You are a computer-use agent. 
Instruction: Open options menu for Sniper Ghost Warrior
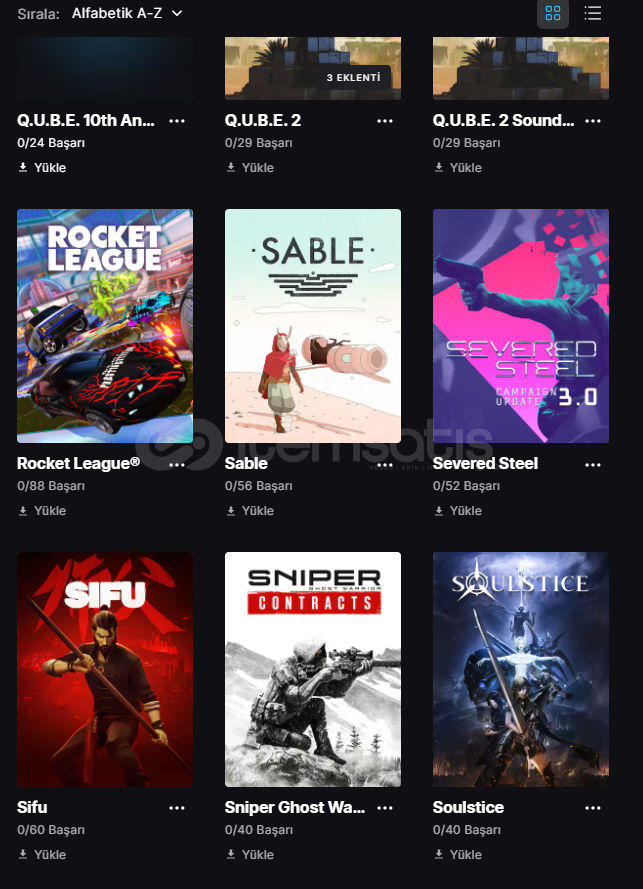tap(385, 808)
